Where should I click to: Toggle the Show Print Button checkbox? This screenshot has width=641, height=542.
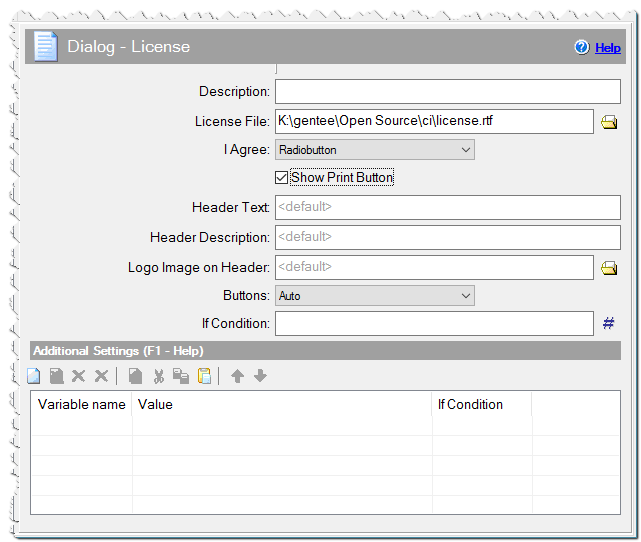pyautogui.click(x=281, y=177)
